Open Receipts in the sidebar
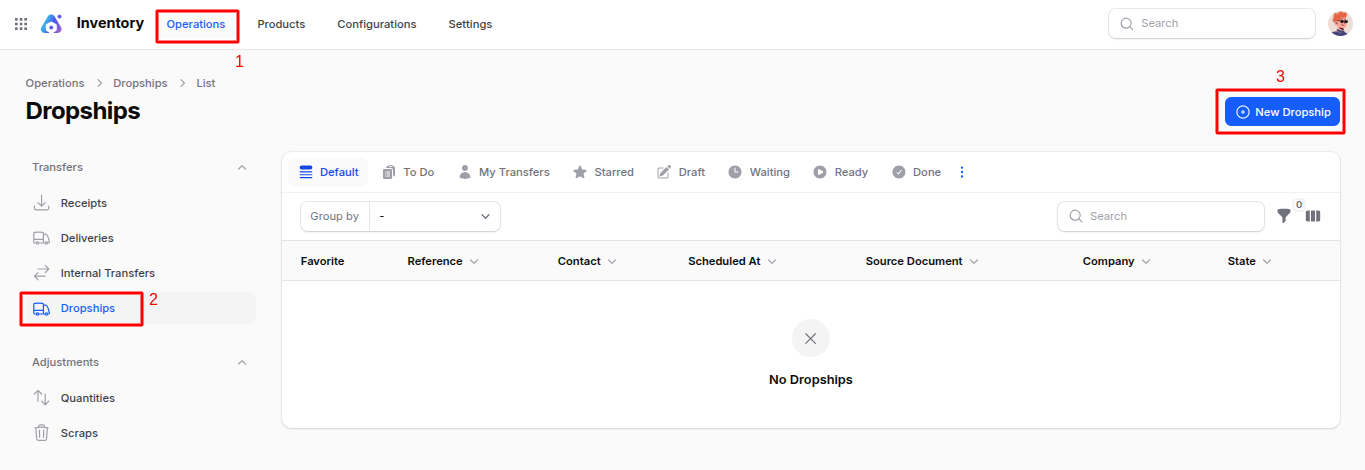1365x470 pixels. coord(140,203)
